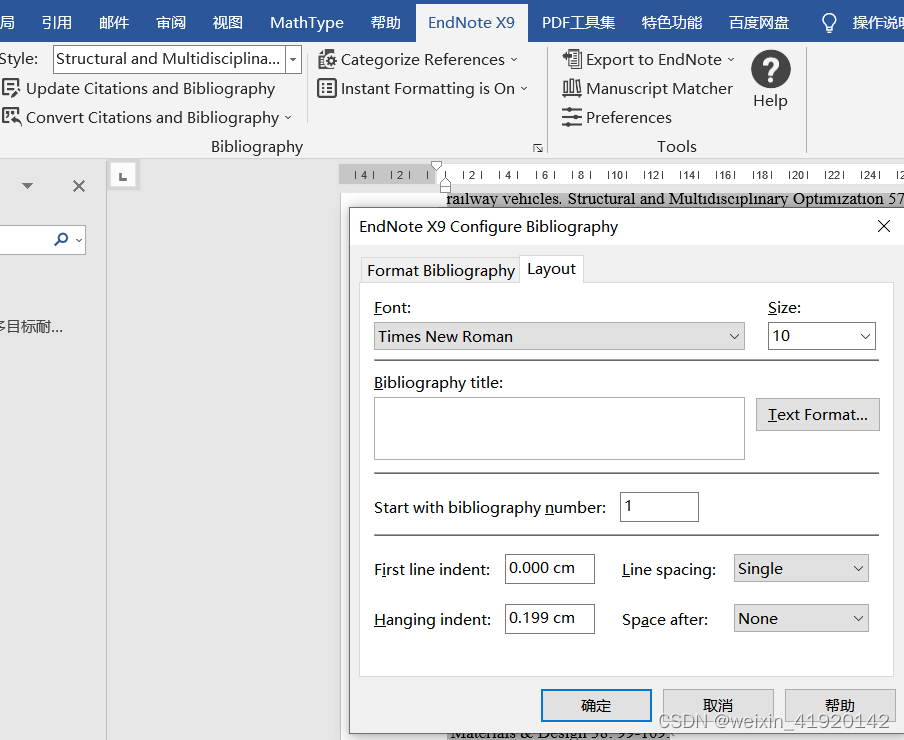Expand Export to EndNote arrow
Viewport: 904px width, 740px height.
(x=731, y=59)
